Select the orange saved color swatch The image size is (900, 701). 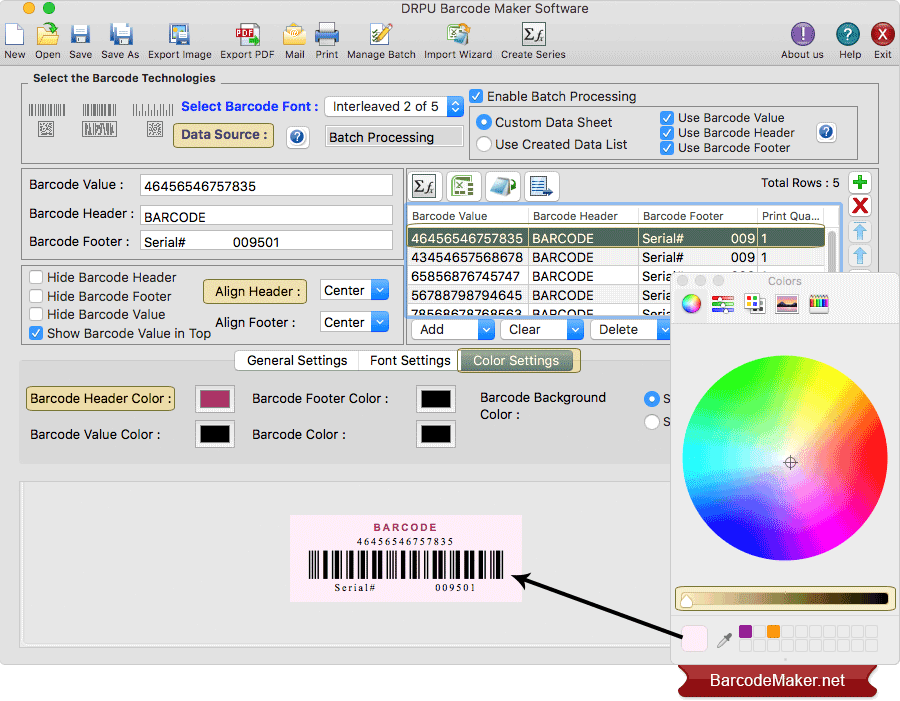[x=774, y=632]
